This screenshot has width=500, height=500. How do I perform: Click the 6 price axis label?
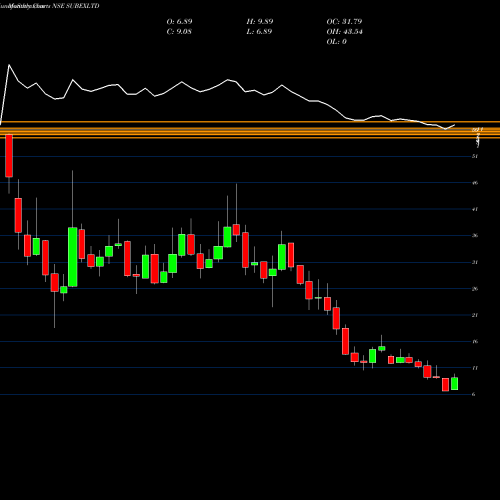(x=474, y=394)
